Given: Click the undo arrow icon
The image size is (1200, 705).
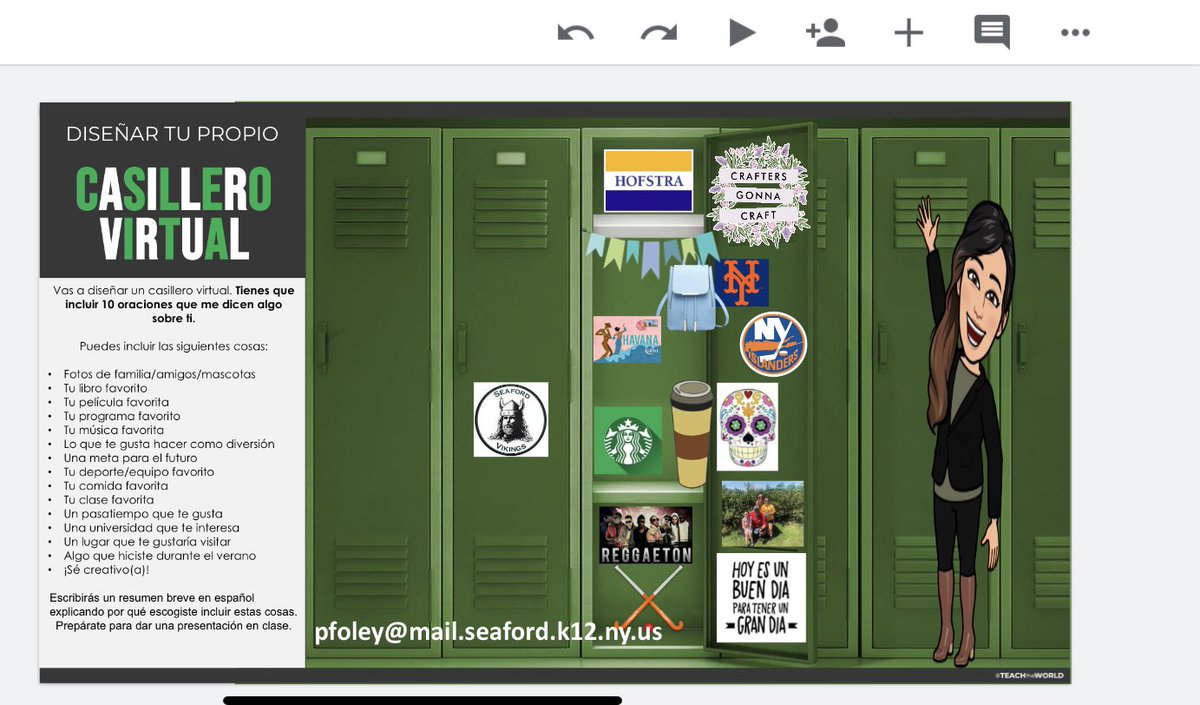Looking at the screenshot, I should (x=575, y=33).
